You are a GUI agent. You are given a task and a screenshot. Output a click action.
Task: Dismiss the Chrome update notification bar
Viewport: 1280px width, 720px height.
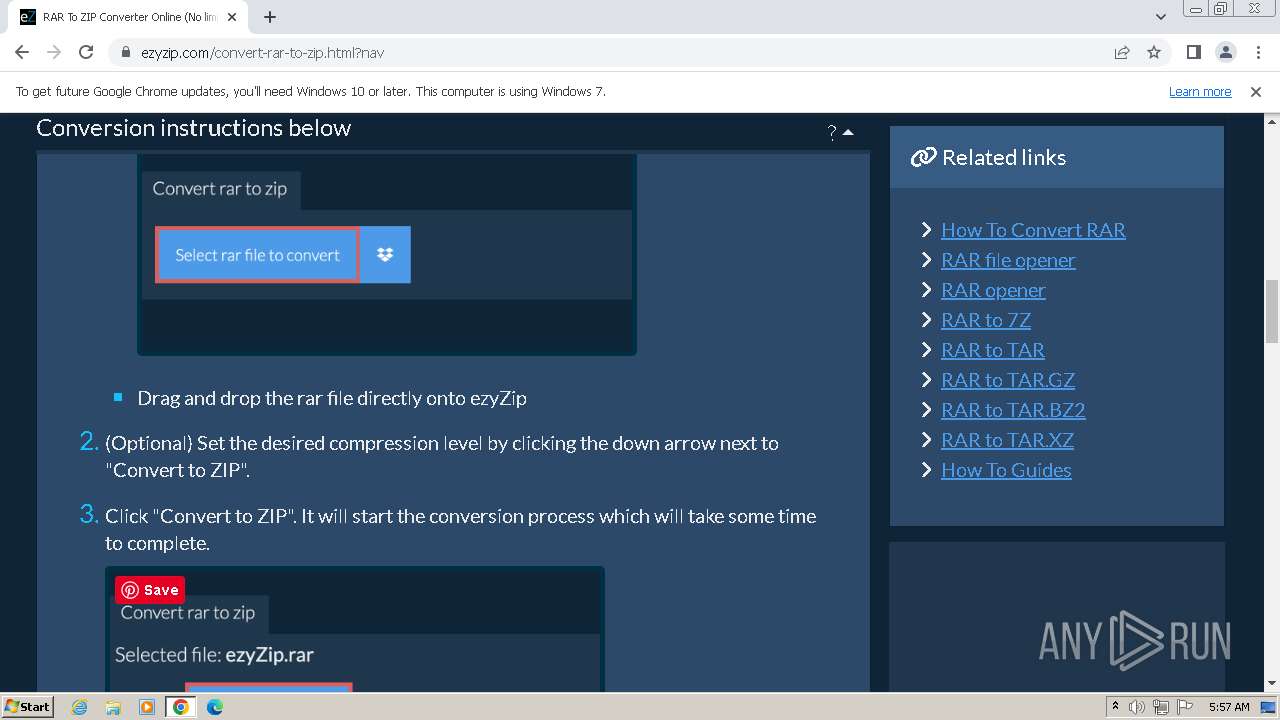click(x=1256, y=91)
